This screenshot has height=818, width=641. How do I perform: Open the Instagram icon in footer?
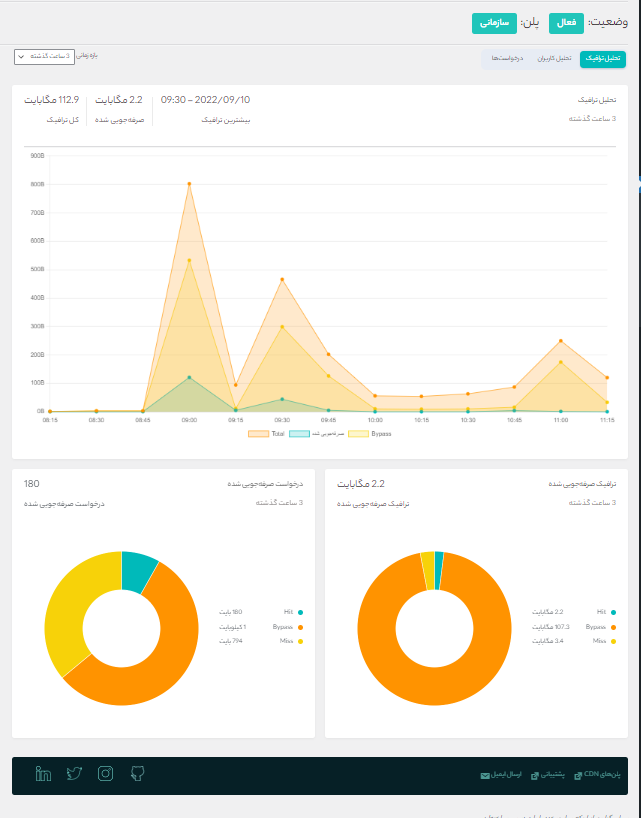click(106, 773)
